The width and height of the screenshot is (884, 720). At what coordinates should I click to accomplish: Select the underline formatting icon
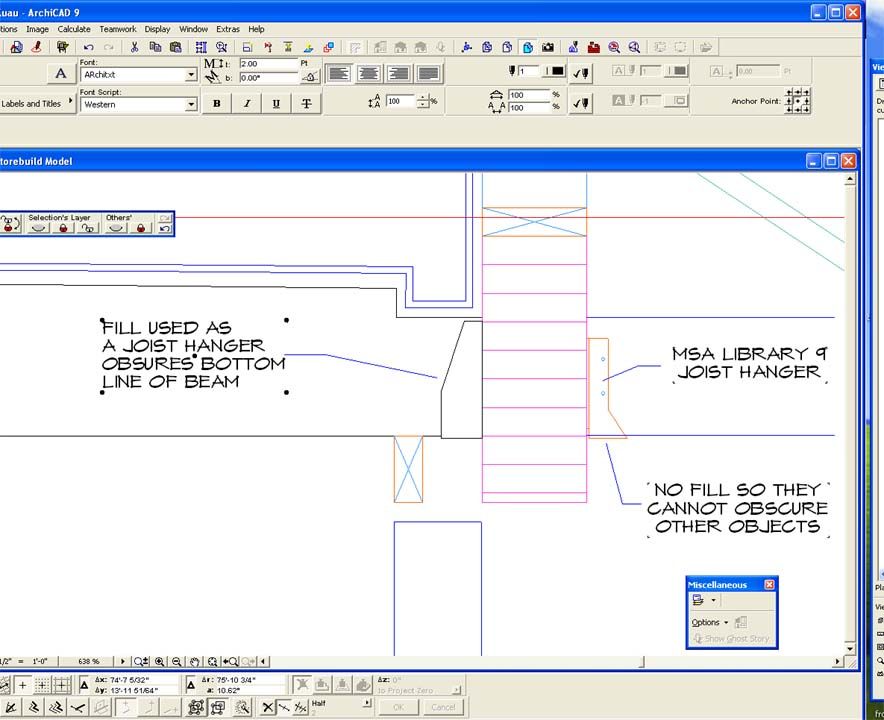(x=275, y=103)
